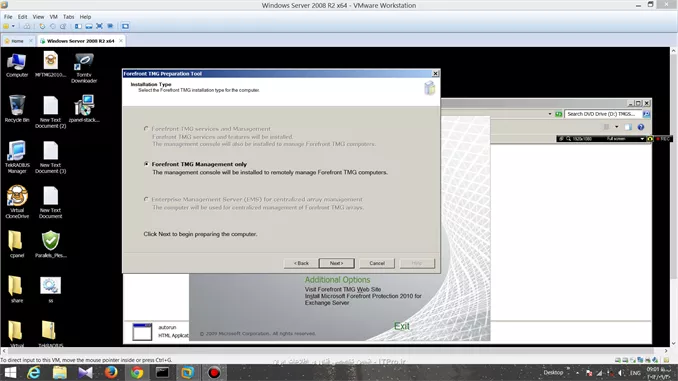Image resolution: width=678 pixels, height=381 pixels.
Task: Cancel the TMG Preparation Tool
Action: [377, 263]
